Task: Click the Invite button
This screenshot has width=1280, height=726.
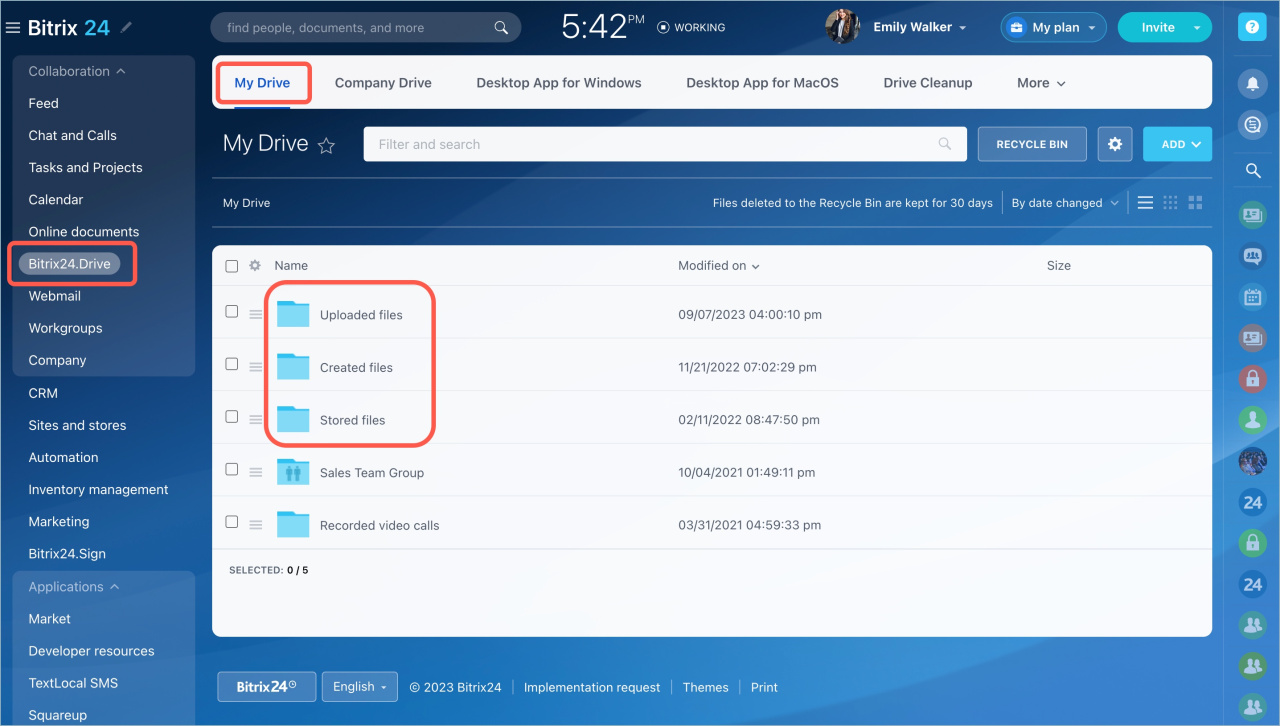Action: pyautogui.click(x=1157, y=28)
